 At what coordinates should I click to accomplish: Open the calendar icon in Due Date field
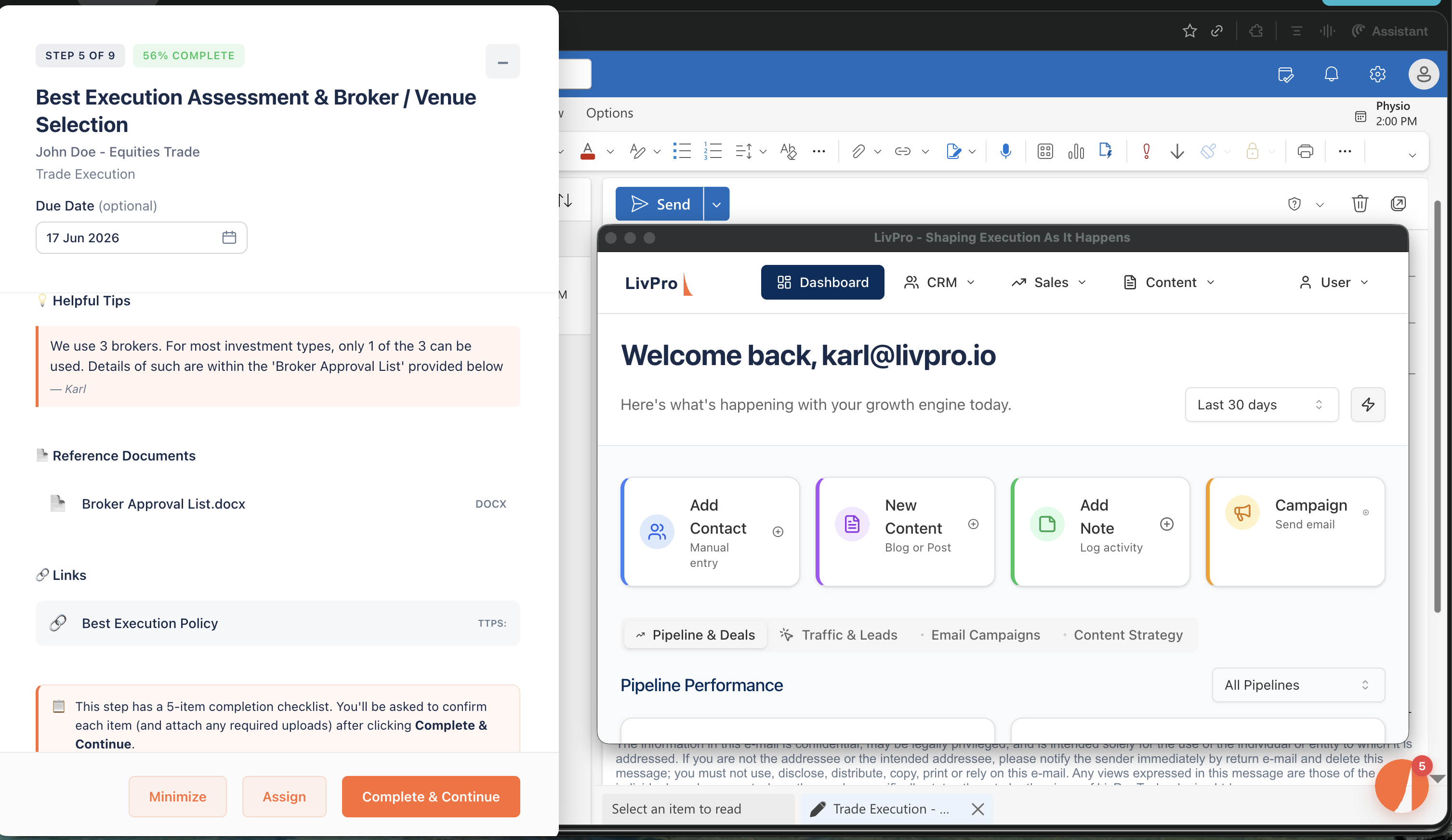tap(229, 237)
